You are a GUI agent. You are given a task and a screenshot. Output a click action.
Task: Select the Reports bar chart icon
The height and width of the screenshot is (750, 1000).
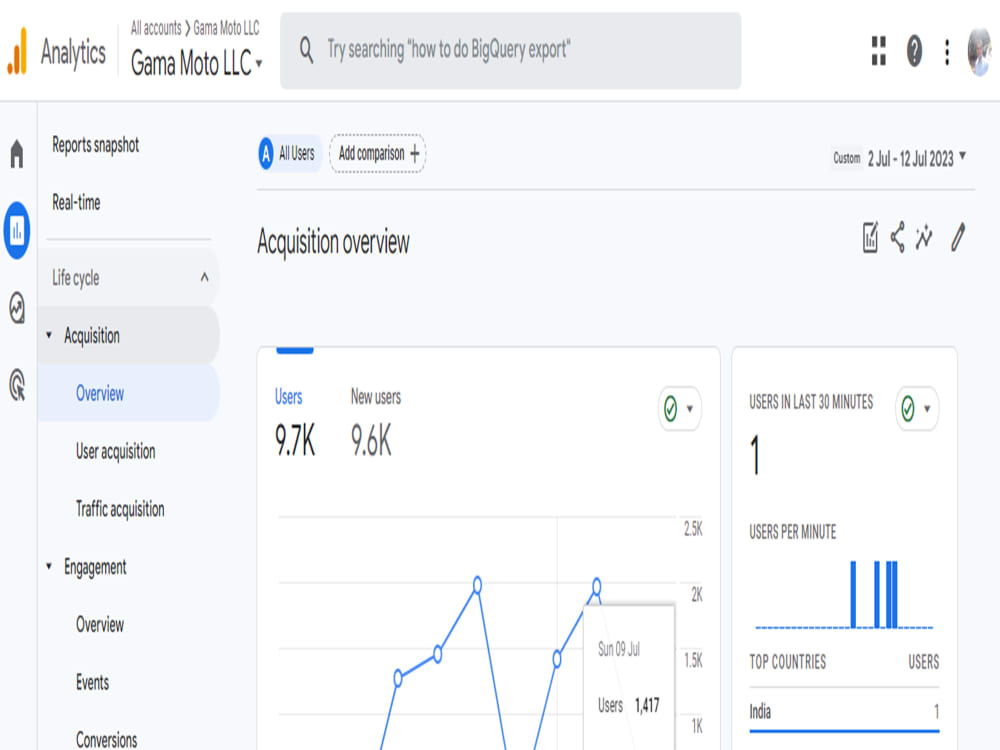(17, 230)
